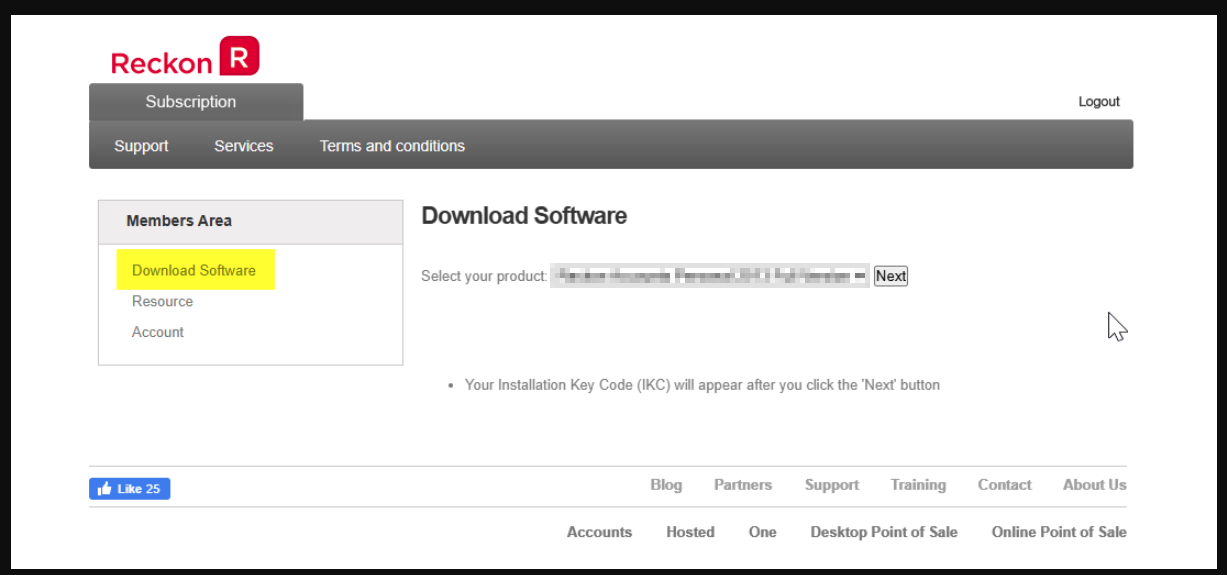The image size is (1227, 575).
Task: Open the Blog footer link
Action: [666, 485]
